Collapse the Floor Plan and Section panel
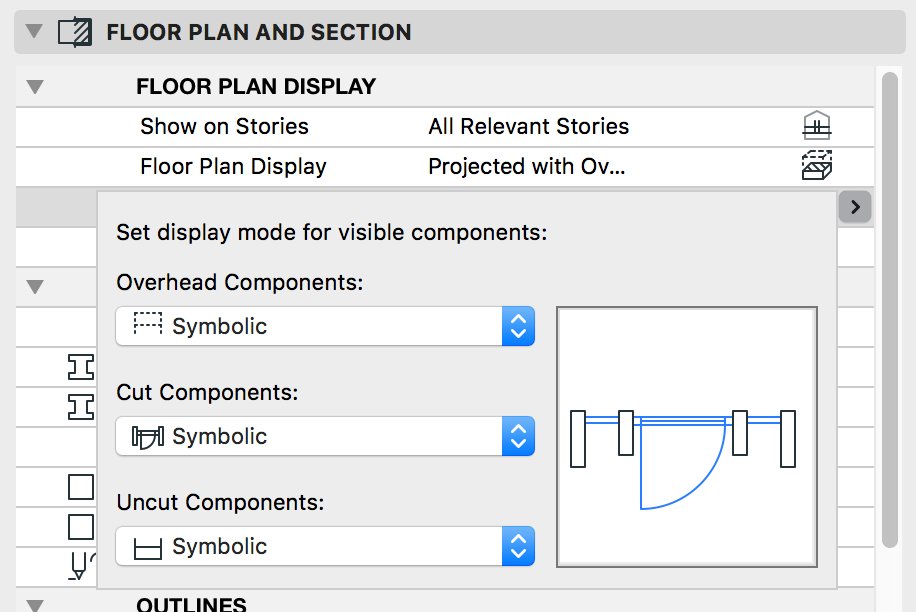Image resolution: width=916 pixels, height=612 pixels. click(34, 31)
